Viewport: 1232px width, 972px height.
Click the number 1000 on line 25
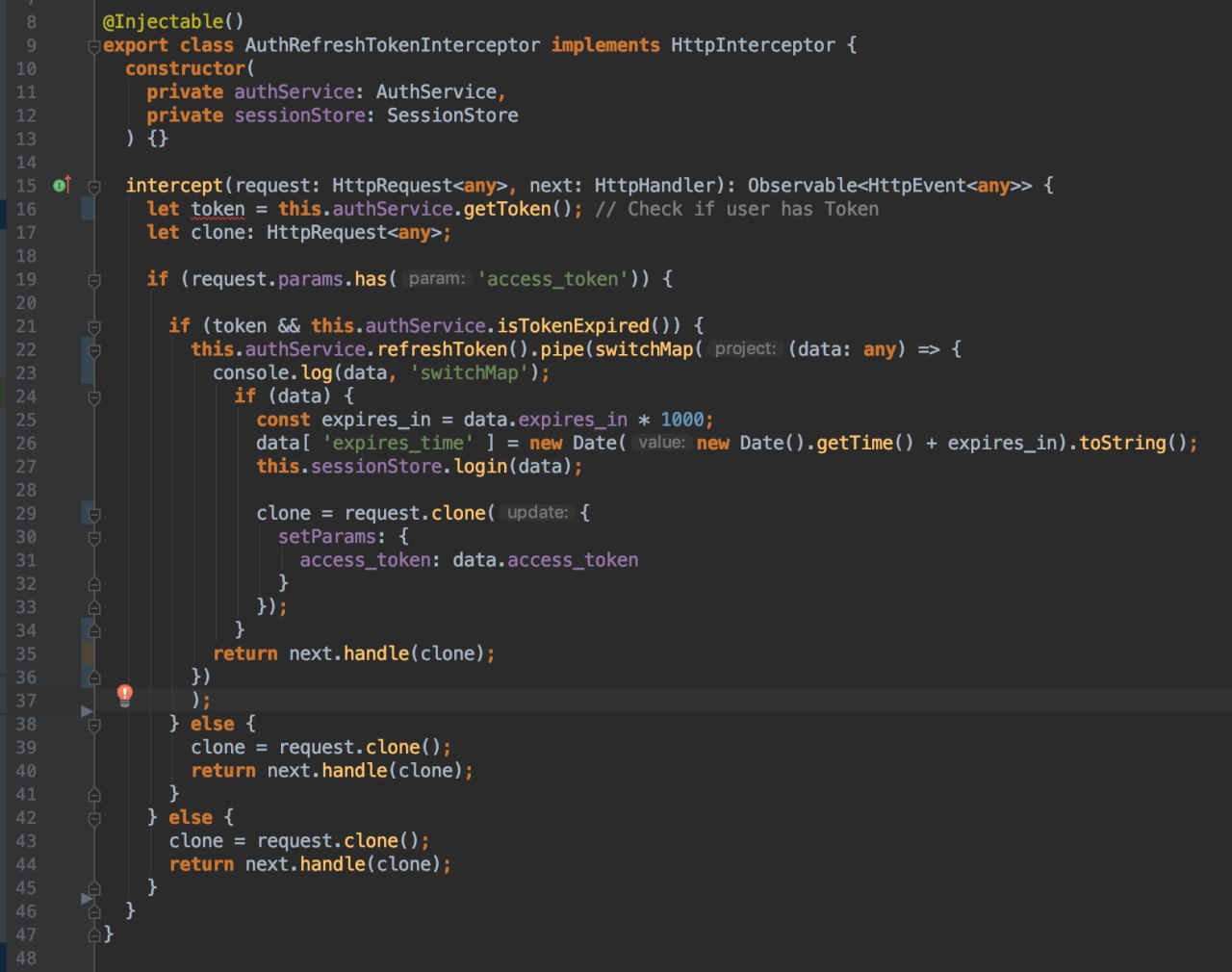(682, 420)
